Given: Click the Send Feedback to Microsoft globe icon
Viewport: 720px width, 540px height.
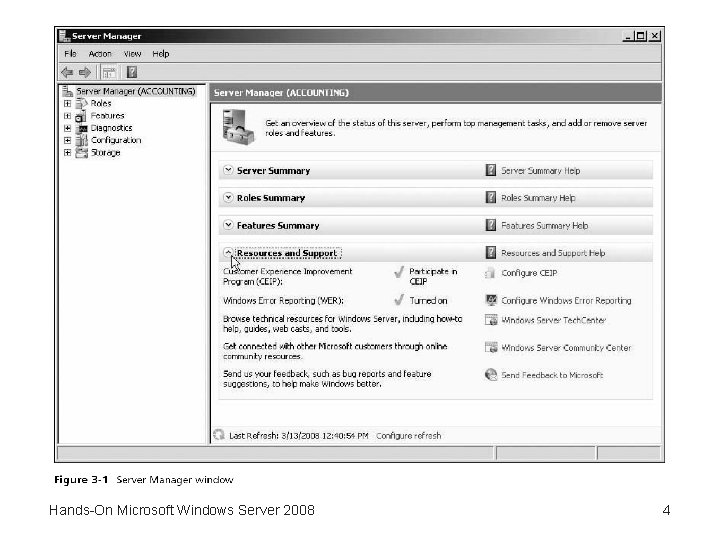Looking at the screenshot, I should click(x=491, y=375).
